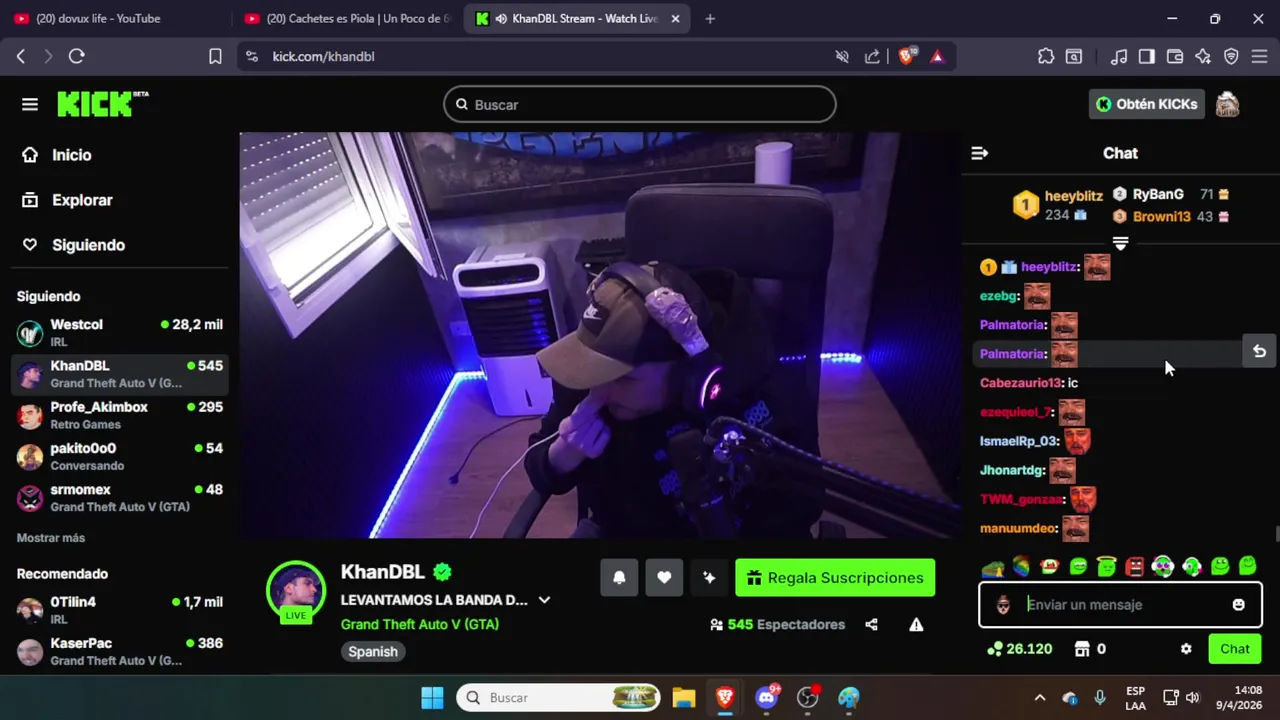Click the Buscar search field on Kick
Screen dimensions: 1280x720
point(640,104)
